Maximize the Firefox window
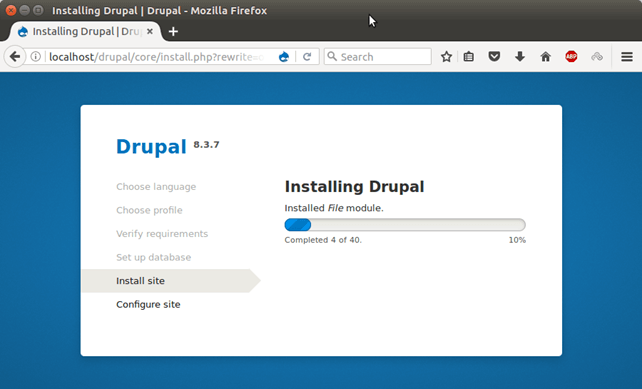 point(38,10)
